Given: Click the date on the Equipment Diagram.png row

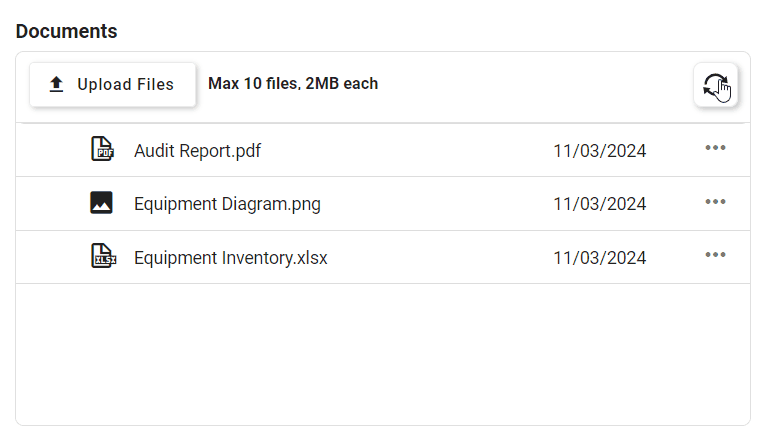Looking at the screenshot, I should point(599,204).
